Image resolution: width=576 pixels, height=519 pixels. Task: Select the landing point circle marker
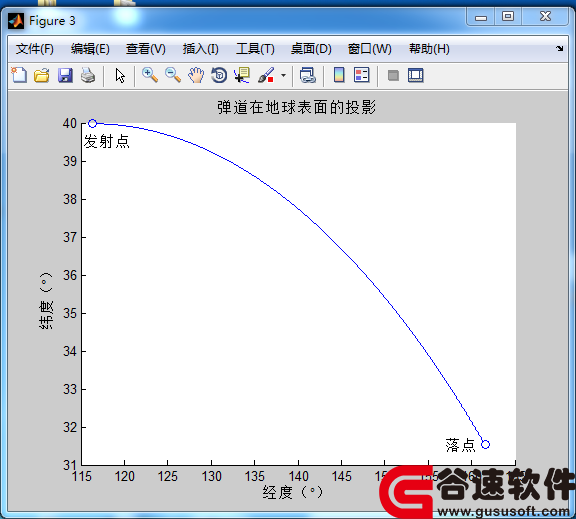pos(485,444)
